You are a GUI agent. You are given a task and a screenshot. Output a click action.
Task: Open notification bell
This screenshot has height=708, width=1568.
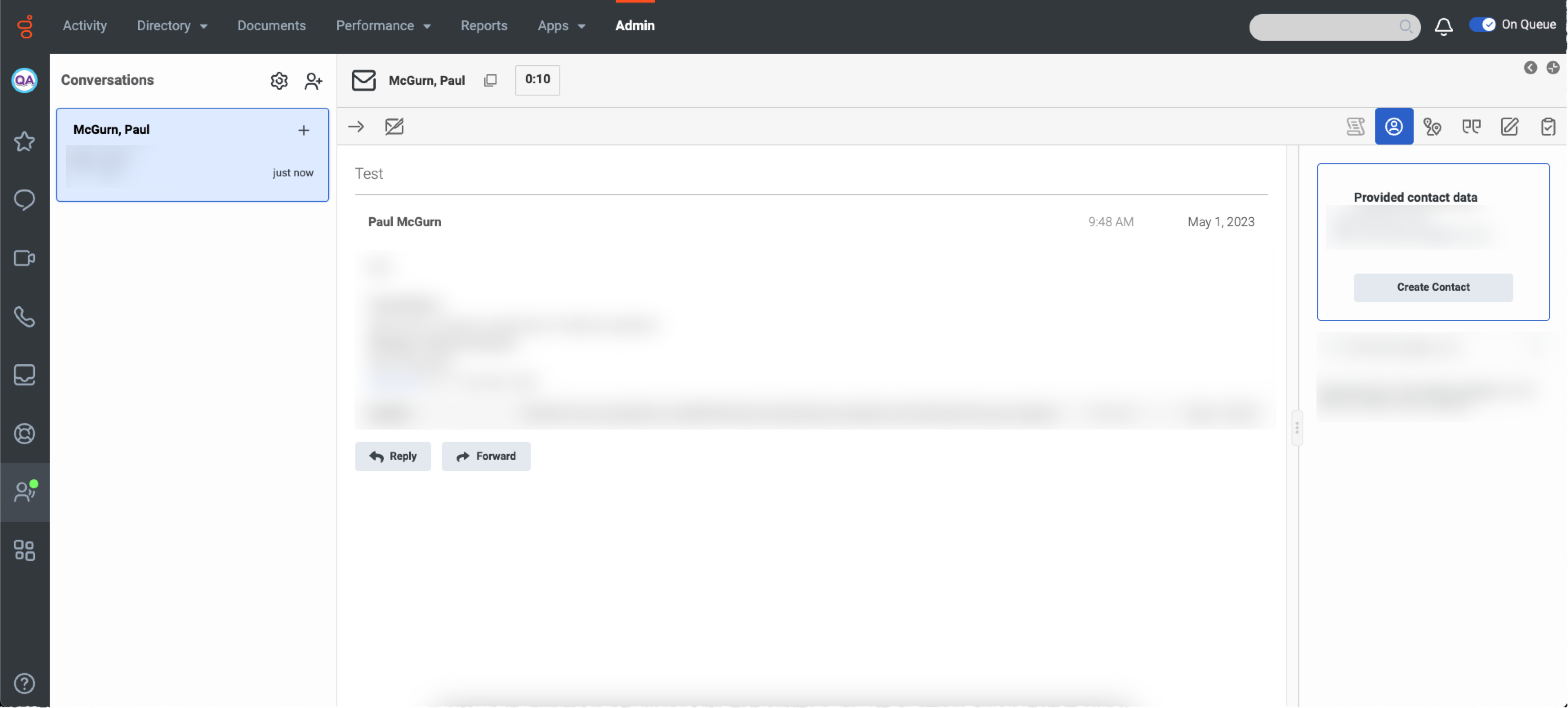(1443, 26)
